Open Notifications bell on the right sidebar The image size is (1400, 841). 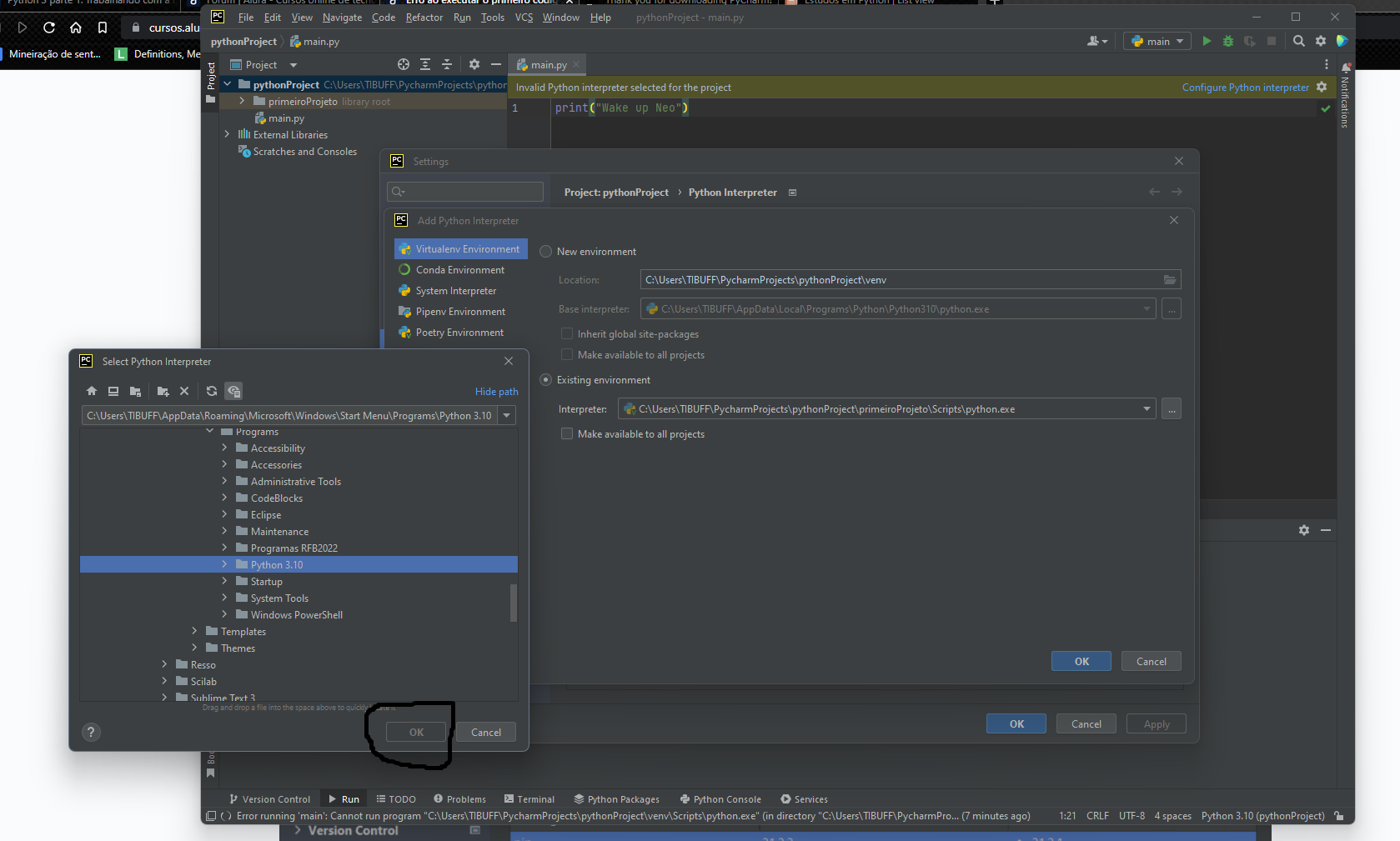click(x=1345, y=68)
